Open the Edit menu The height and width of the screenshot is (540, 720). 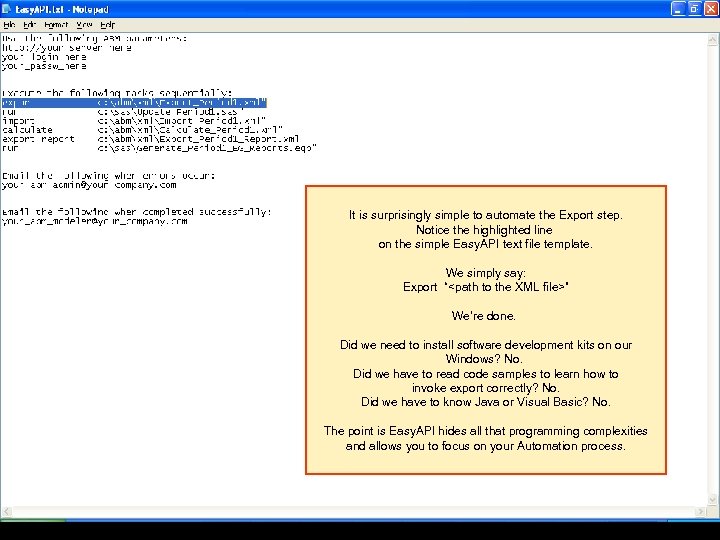pyautogui.click(x=30, y=25)
